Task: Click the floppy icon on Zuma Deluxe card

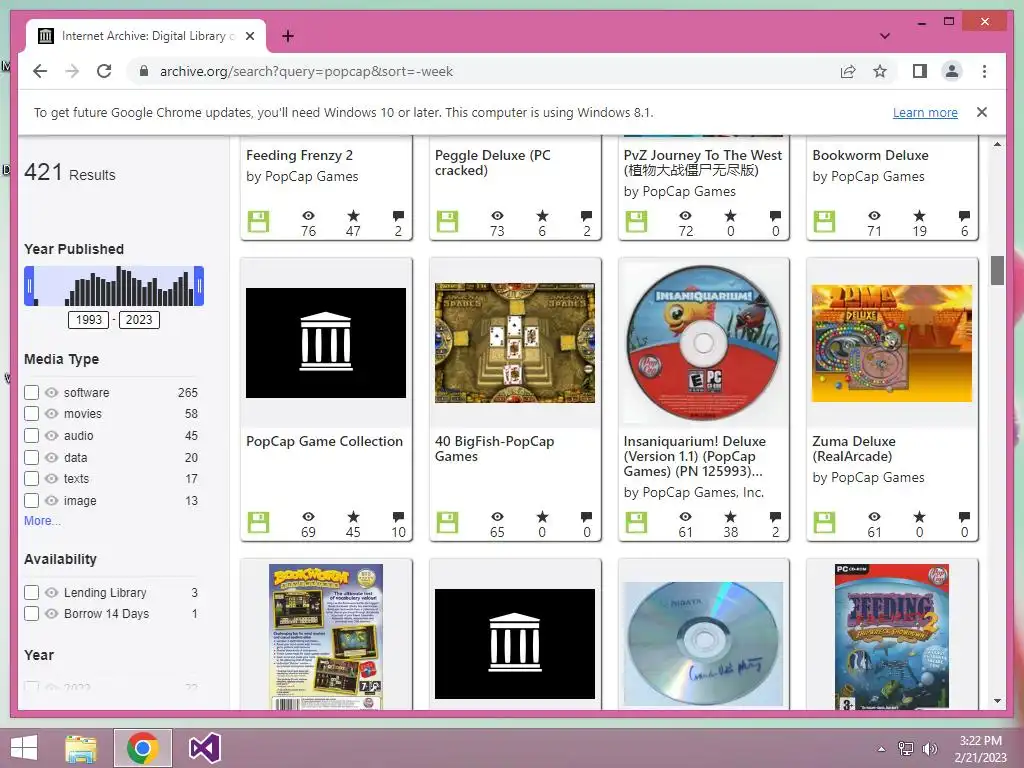Action: tap(824, 522)
